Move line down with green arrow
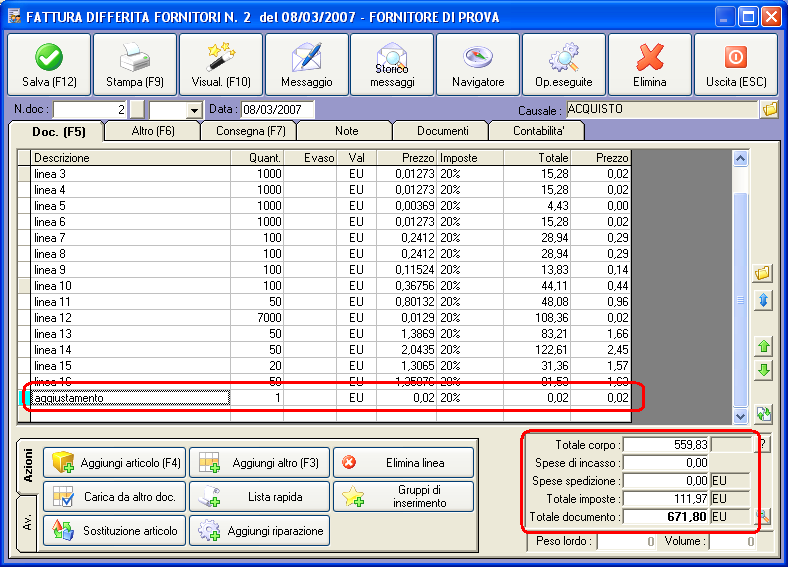The image size is (788, 567). point(763,371)
